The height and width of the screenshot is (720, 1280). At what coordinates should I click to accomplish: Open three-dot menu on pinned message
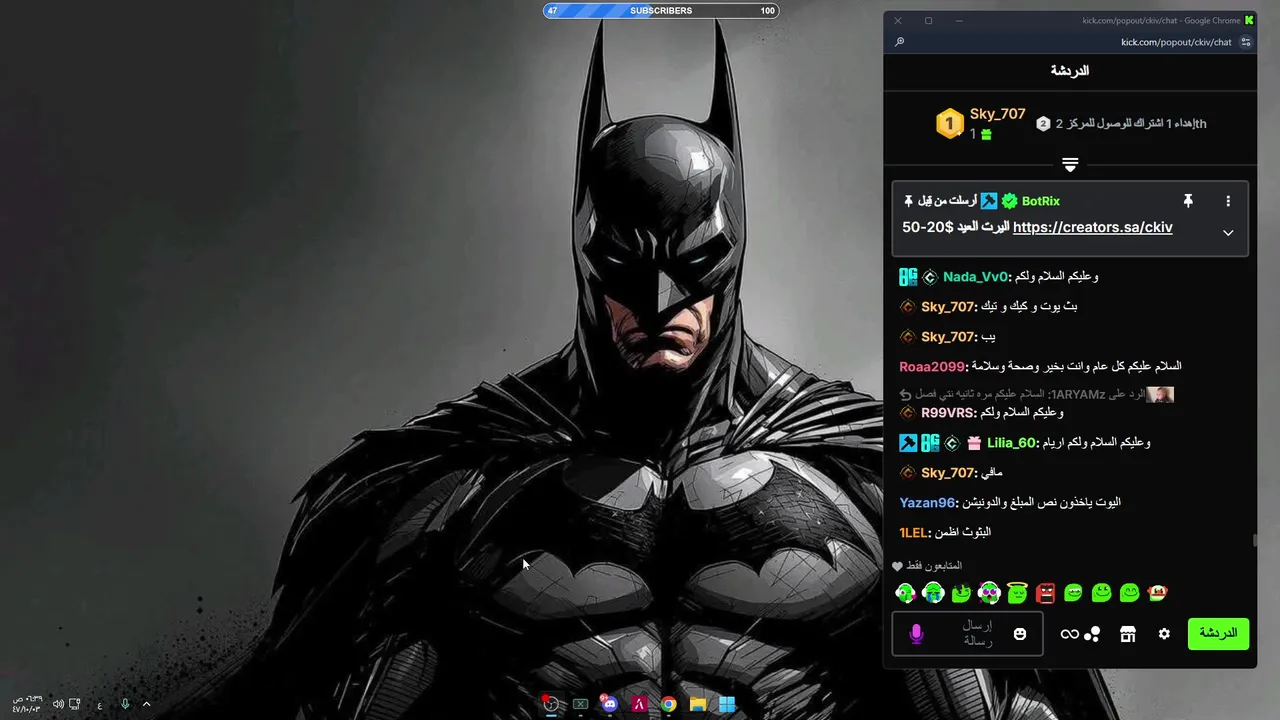pos(1228,201)
